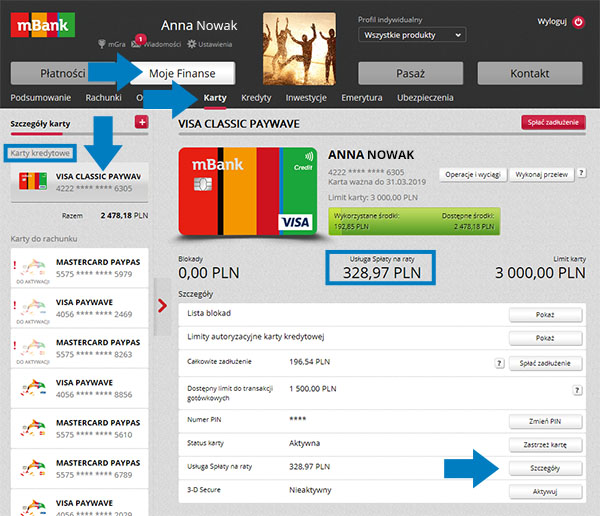
Task: Click card icon for VISA PAYWAVE 2469
Action: 33,308
